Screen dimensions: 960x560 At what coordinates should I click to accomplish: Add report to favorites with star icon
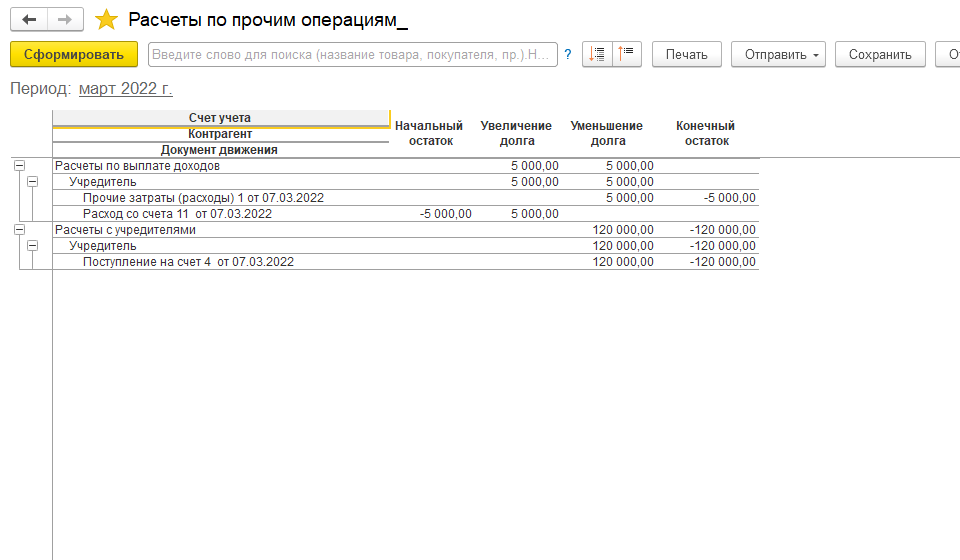(x=106, y=20)
